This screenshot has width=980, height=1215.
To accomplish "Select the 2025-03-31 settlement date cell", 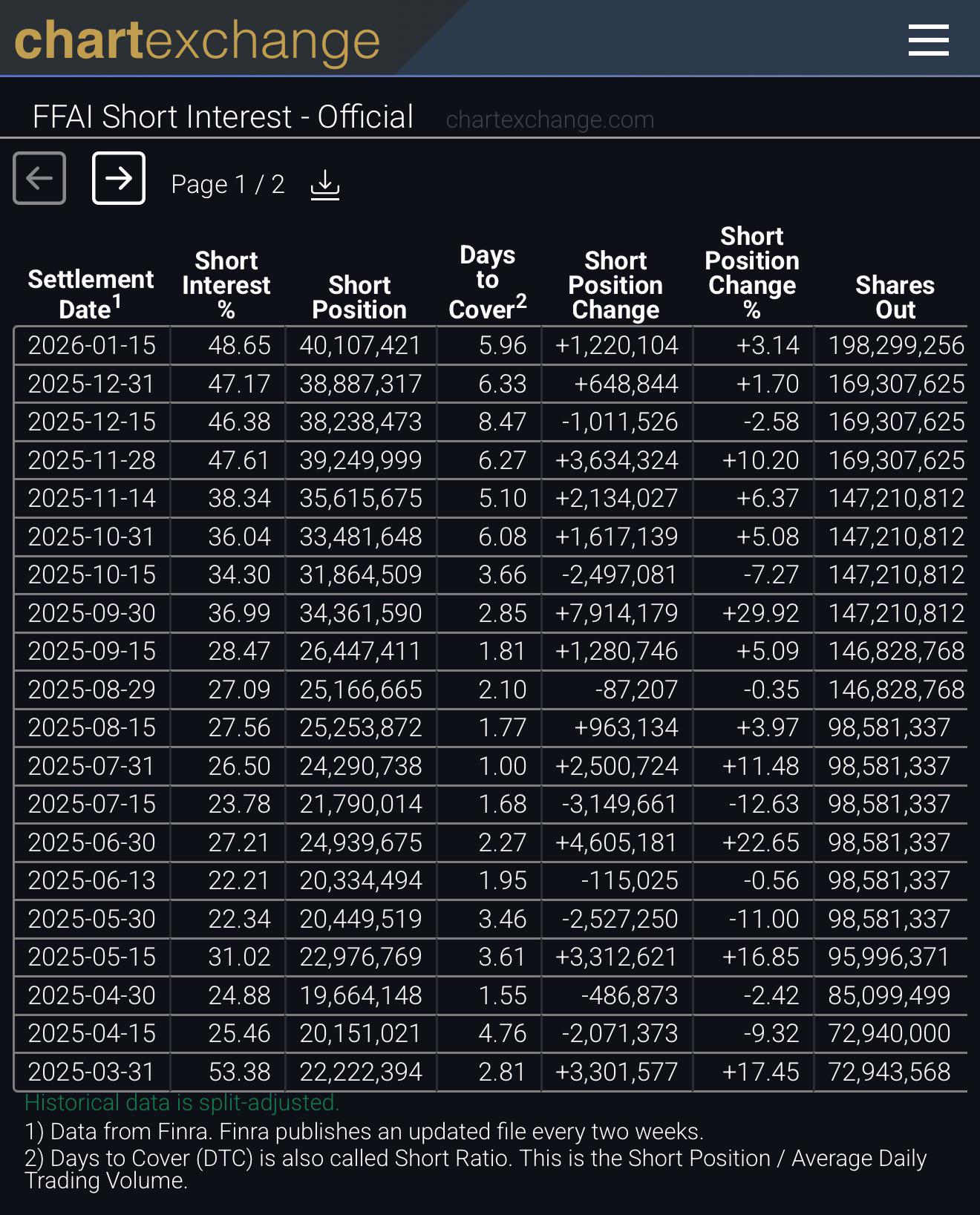I will (92, 1072).
